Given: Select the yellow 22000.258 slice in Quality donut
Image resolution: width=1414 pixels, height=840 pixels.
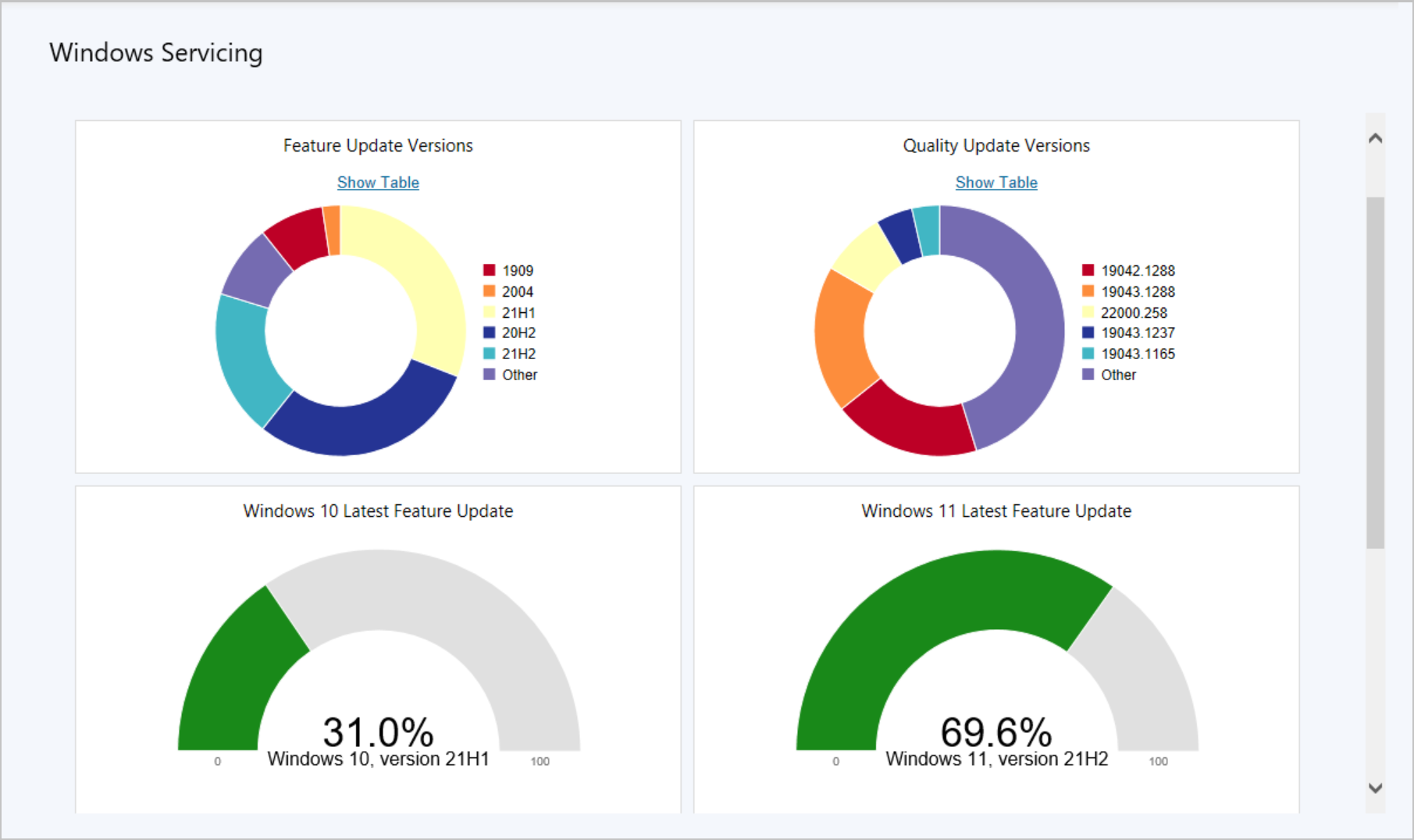Looking at the screenshot, I should click(868, 257).
